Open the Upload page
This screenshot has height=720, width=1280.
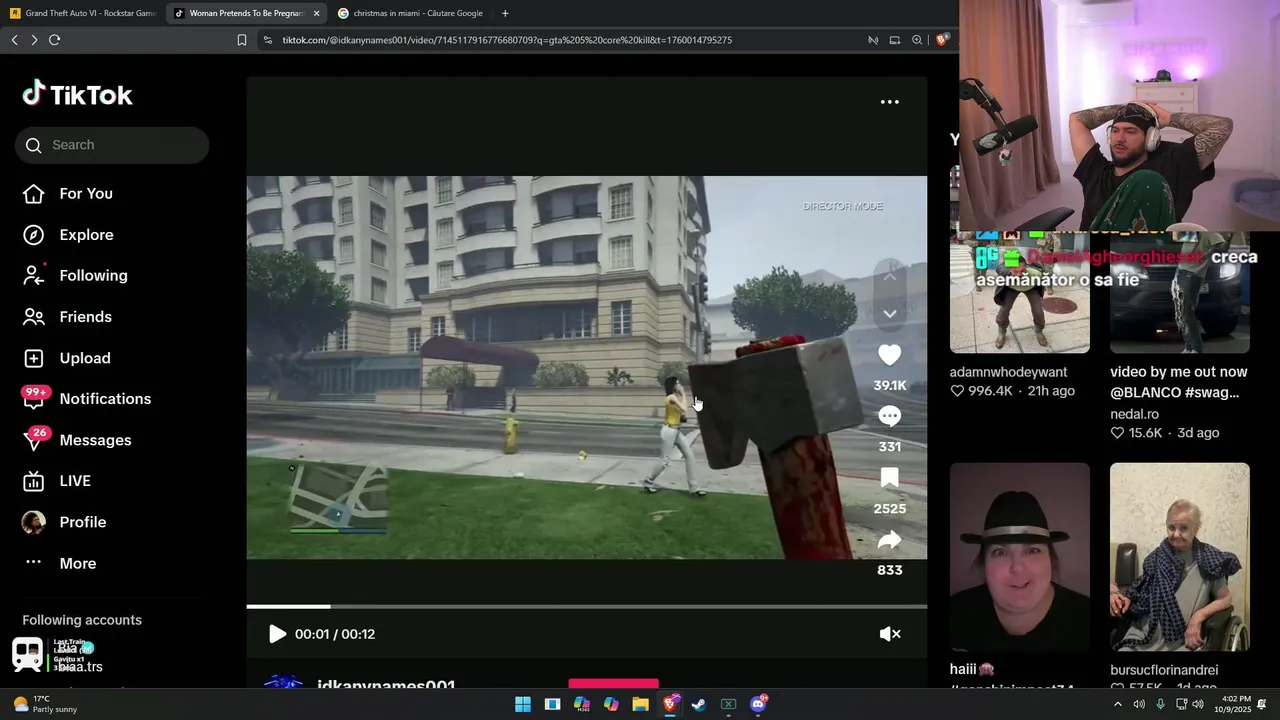point(66,358)
